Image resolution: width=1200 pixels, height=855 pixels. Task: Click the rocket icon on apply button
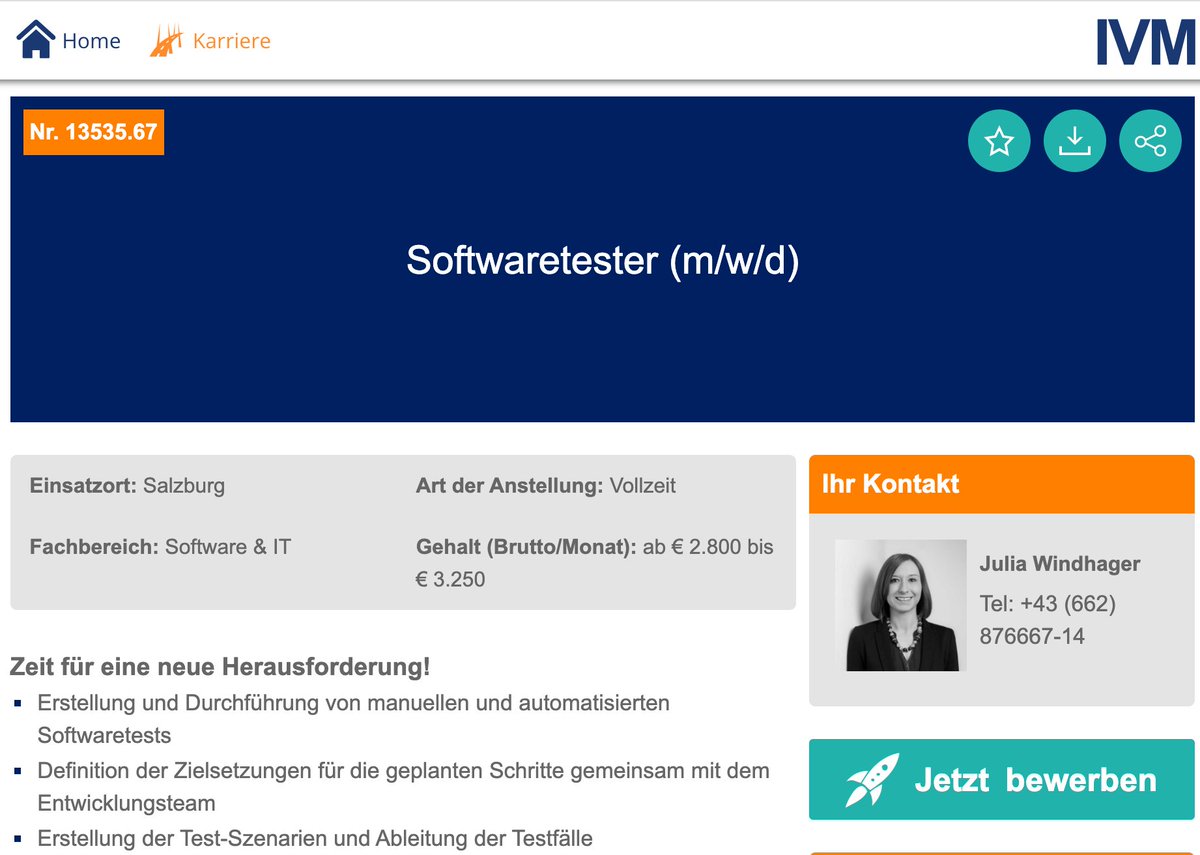(x=872, y=780)
